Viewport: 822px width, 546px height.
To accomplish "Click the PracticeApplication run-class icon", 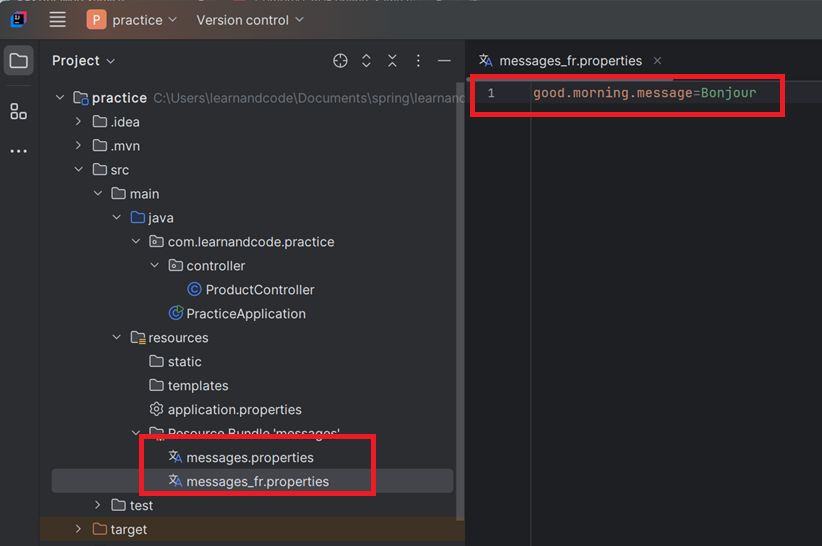I will [x=176, y=313].
